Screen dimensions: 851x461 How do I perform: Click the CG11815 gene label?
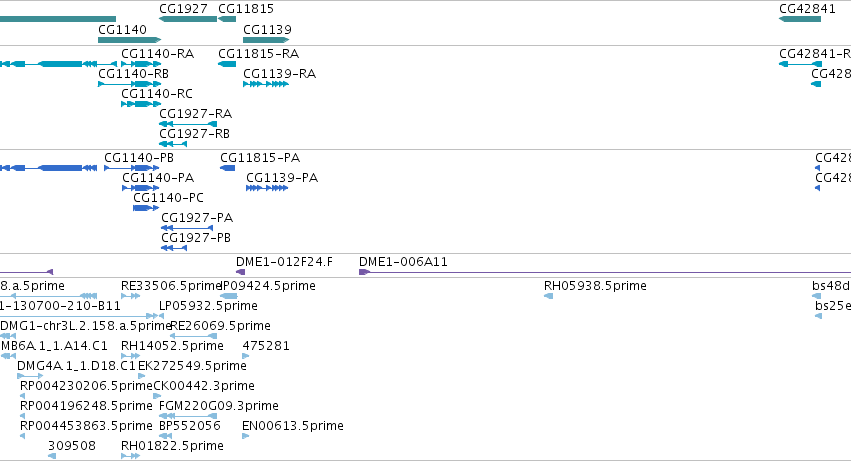pos(246,9)
